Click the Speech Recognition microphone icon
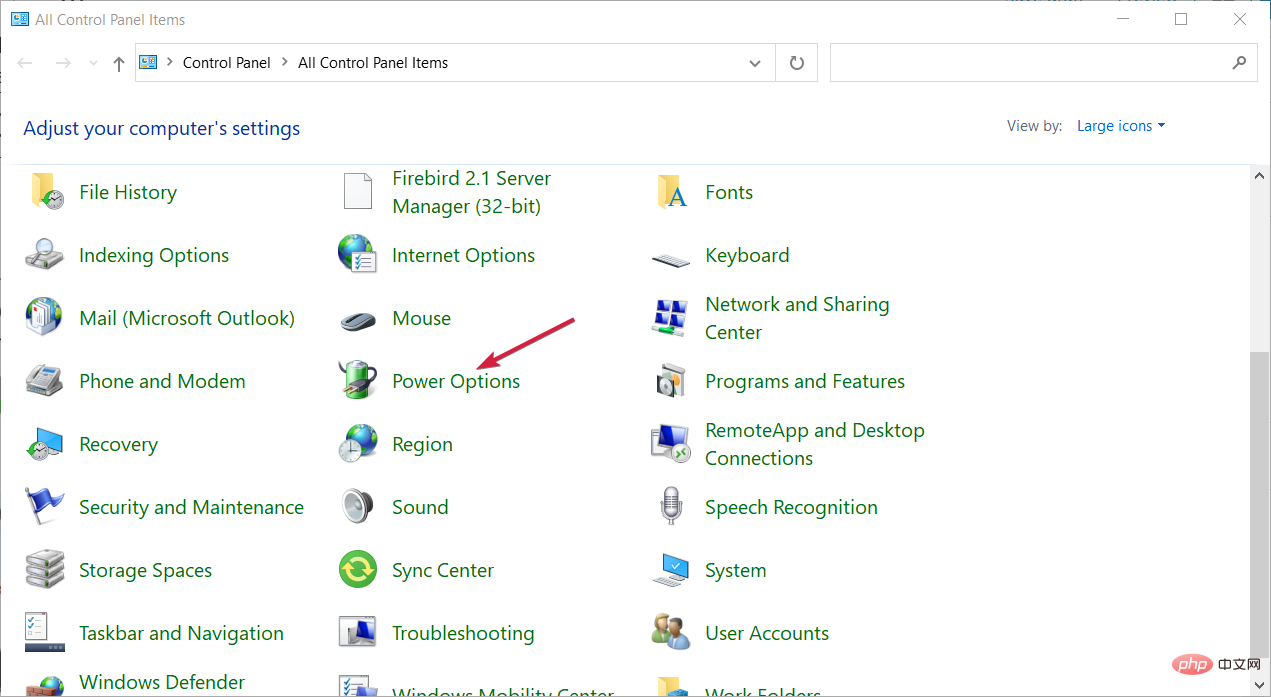Screen dimensions: 1271x697 [670, 507]
